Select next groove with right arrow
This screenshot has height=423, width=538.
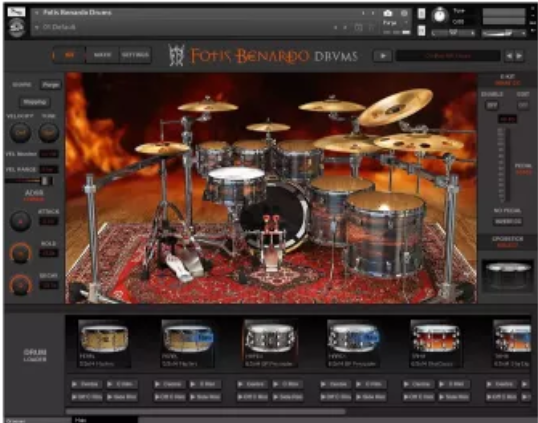(519, 56)
